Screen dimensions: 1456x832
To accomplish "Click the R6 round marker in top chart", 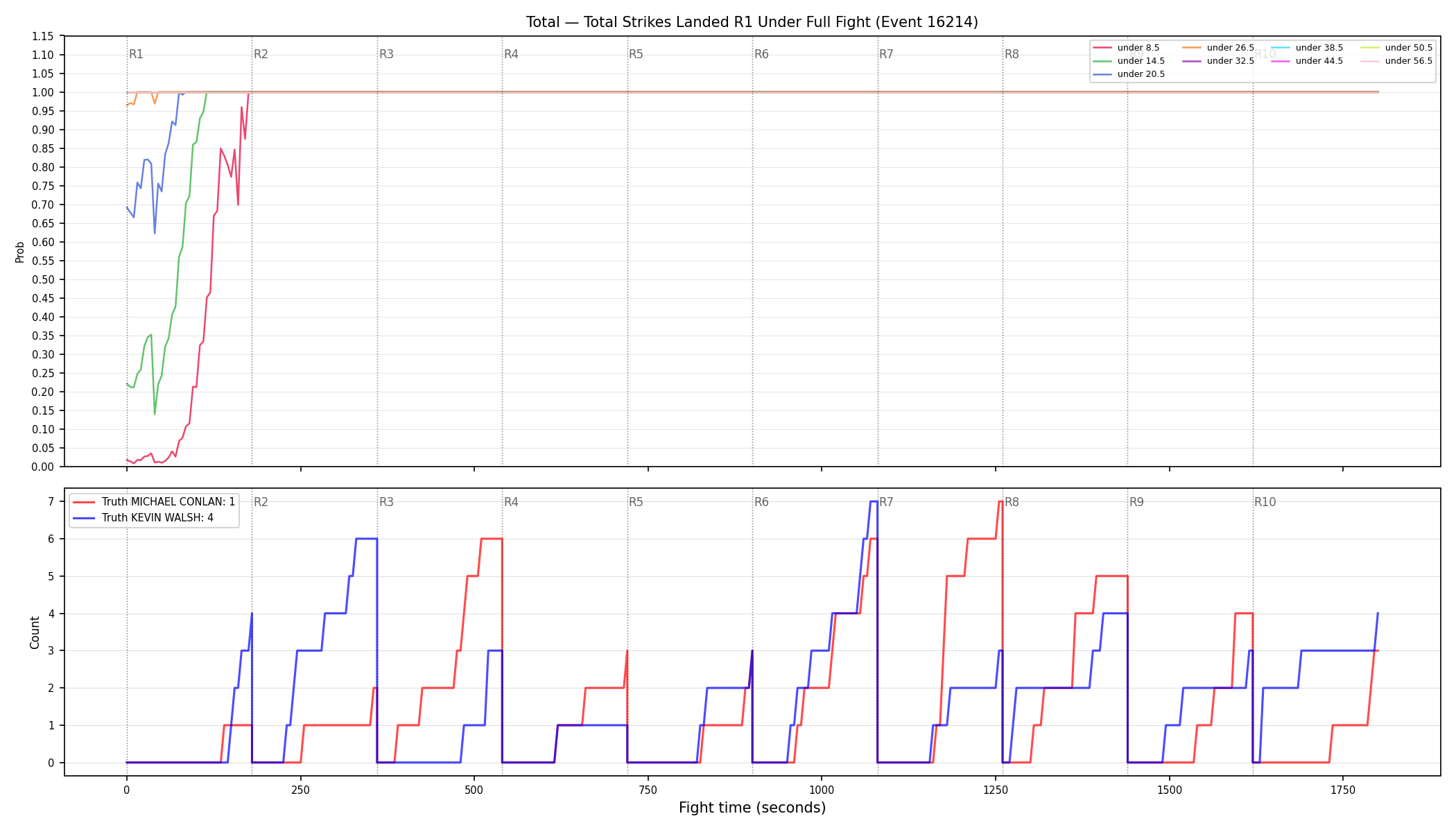I will pos(761,54).
